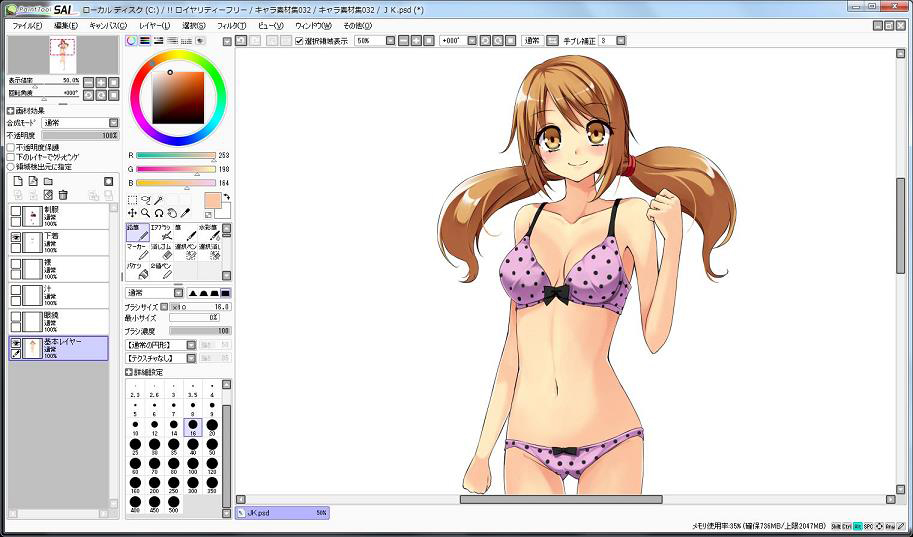Image resolution: width=913 pixels, height=537 pixels.
Task: Choose the Zoom magnifier tool
Action: point(145,213)
